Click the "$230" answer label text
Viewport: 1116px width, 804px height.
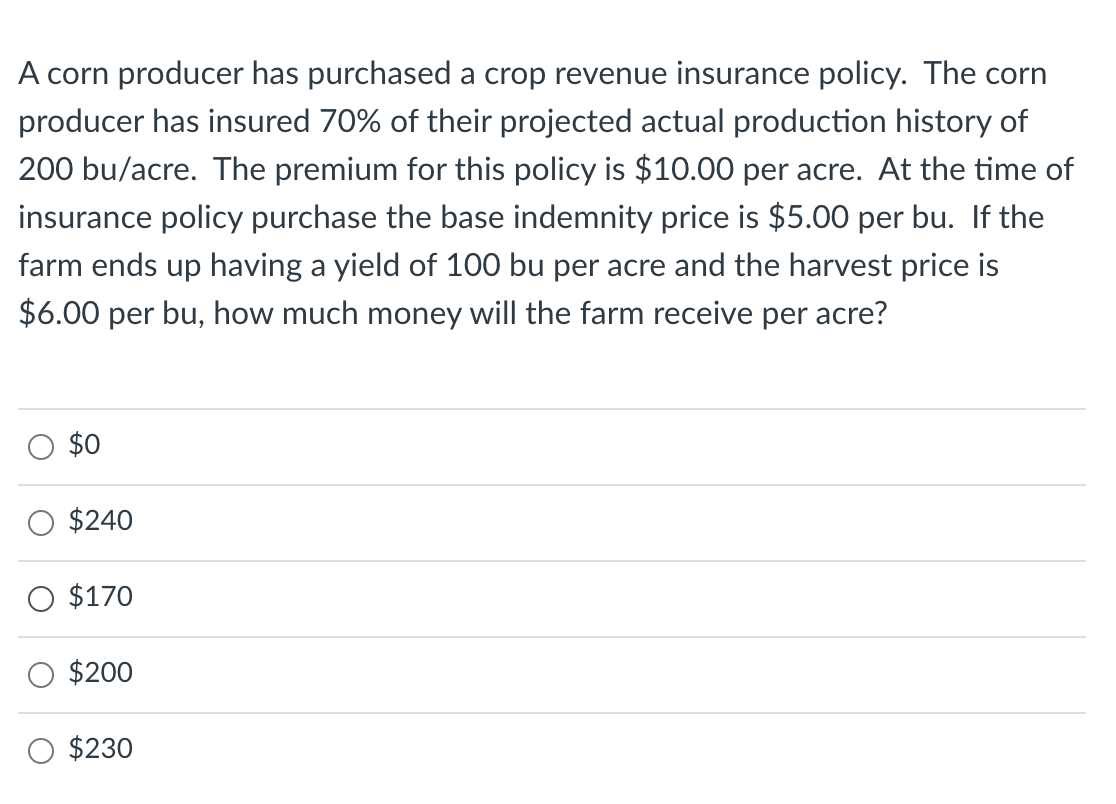[x=100, y=749]
